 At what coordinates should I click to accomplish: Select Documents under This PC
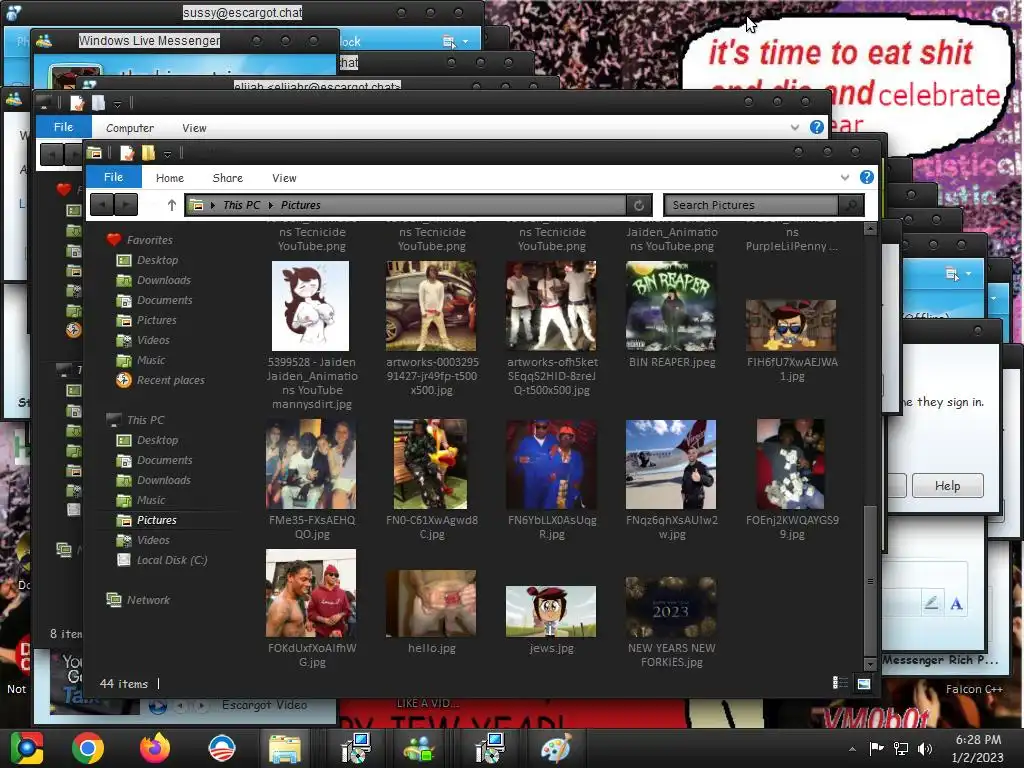click(165, 460)
